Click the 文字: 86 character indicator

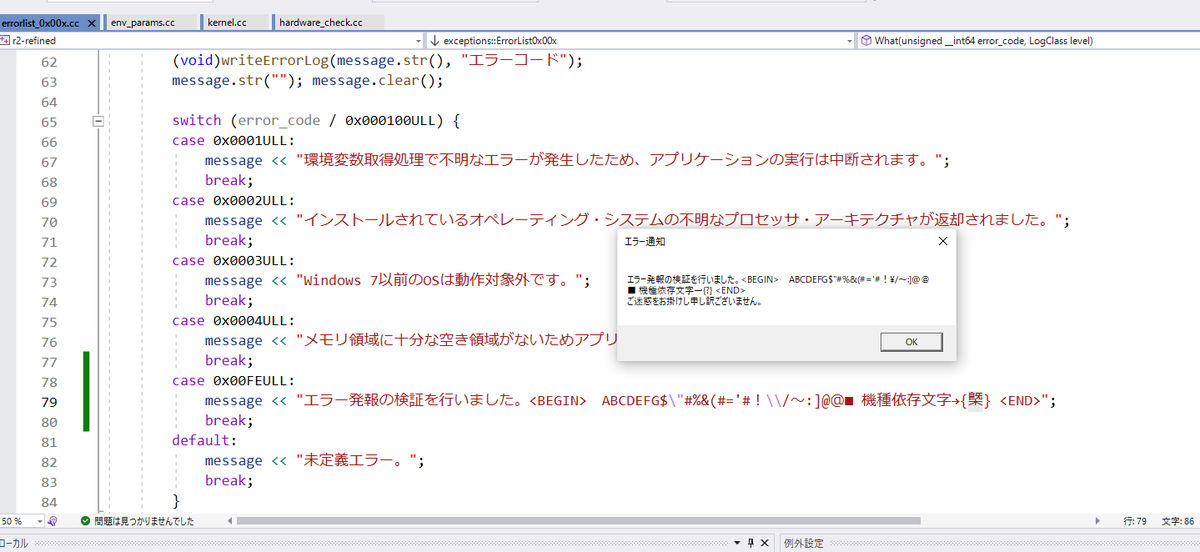click(1180, 521)
